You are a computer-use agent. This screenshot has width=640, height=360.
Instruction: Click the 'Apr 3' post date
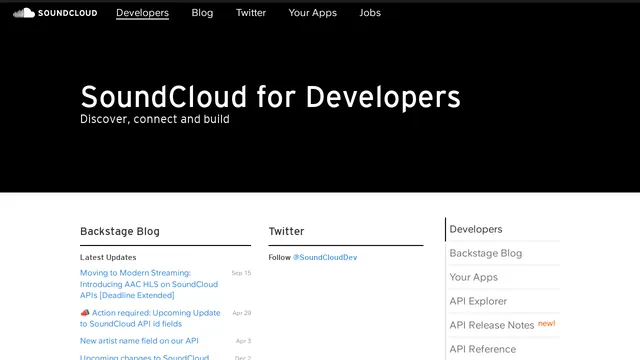(244, 341)
